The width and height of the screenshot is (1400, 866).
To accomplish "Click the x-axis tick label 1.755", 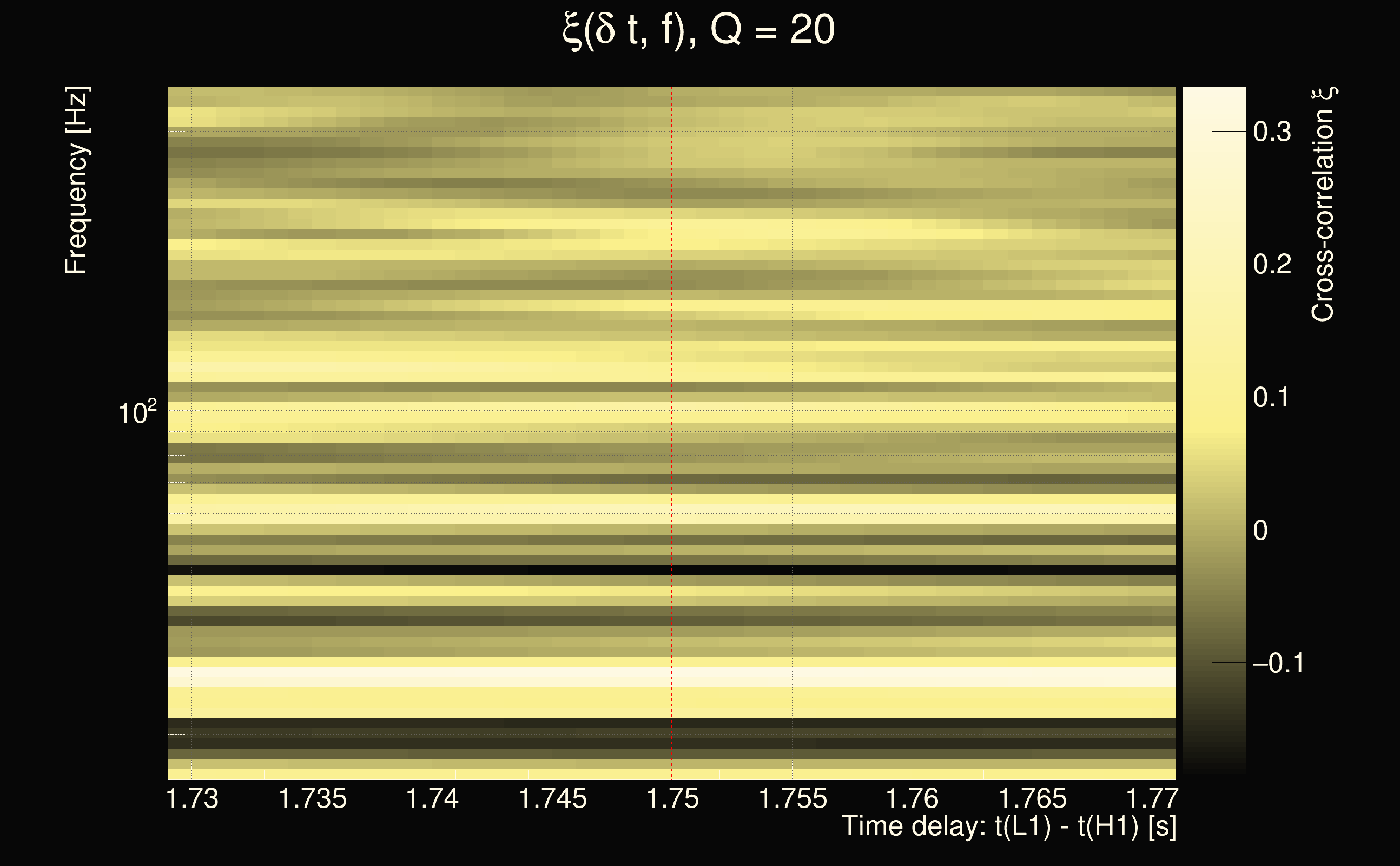I will [x=793, y=798].
